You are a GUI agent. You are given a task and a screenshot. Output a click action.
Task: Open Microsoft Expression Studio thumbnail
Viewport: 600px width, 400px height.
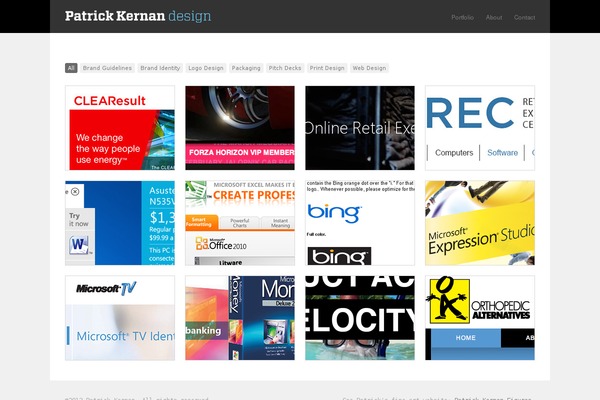[x=480, y=223]
